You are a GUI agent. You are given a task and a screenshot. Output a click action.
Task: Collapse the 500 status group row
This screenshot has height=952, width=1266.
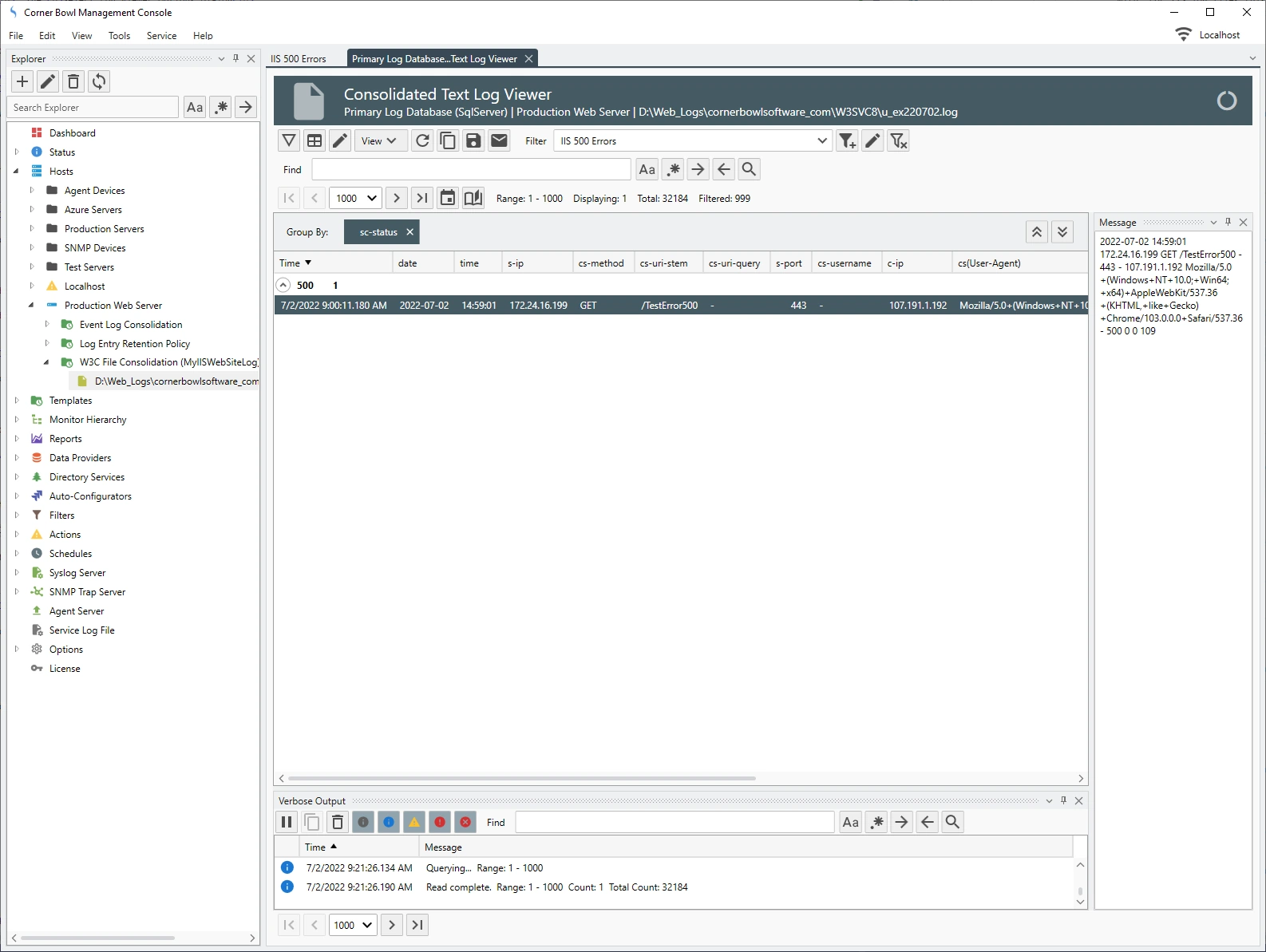[x=283, y=285]
